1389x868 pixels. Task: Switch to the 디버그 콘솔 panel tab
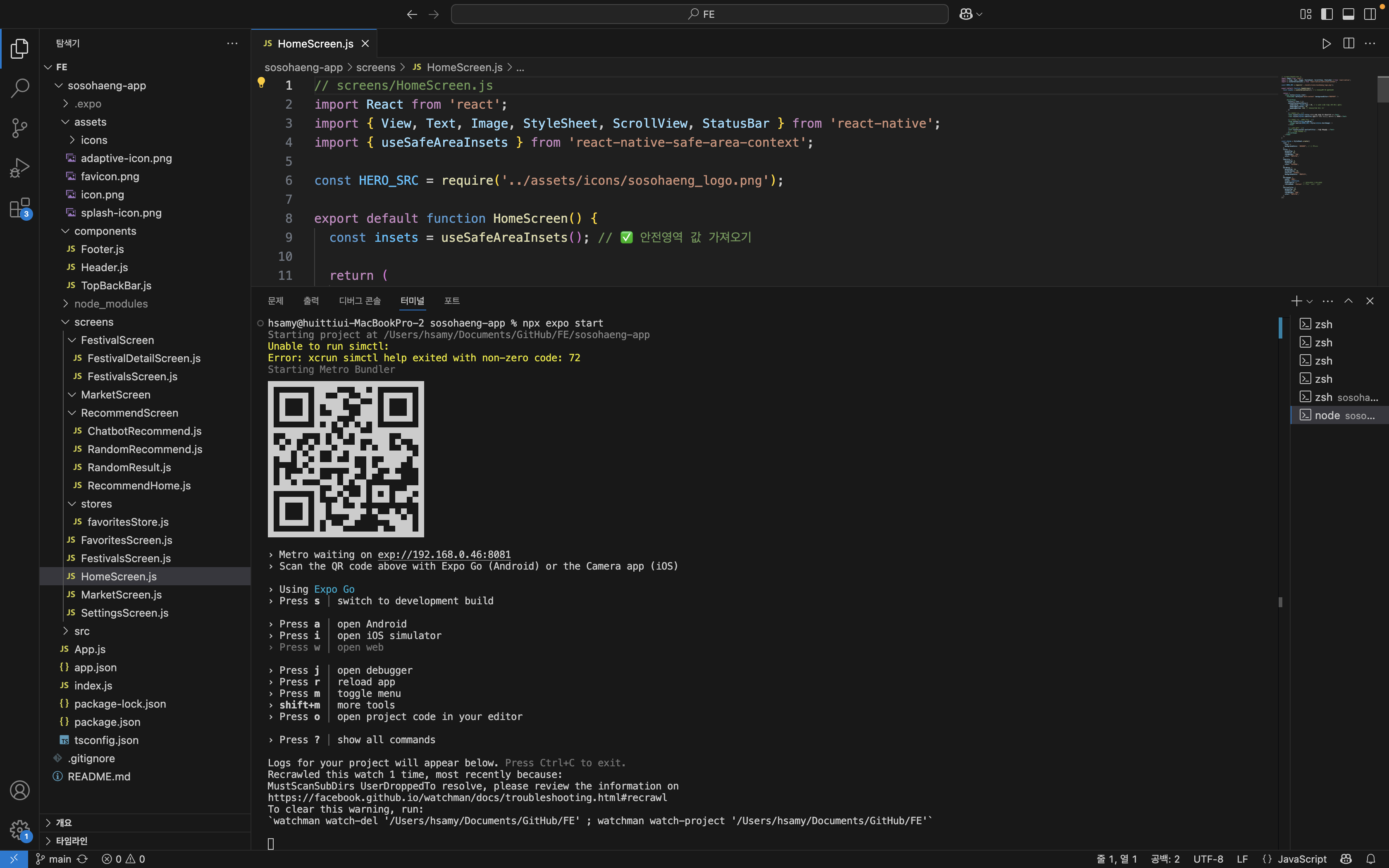pos(359,301)
